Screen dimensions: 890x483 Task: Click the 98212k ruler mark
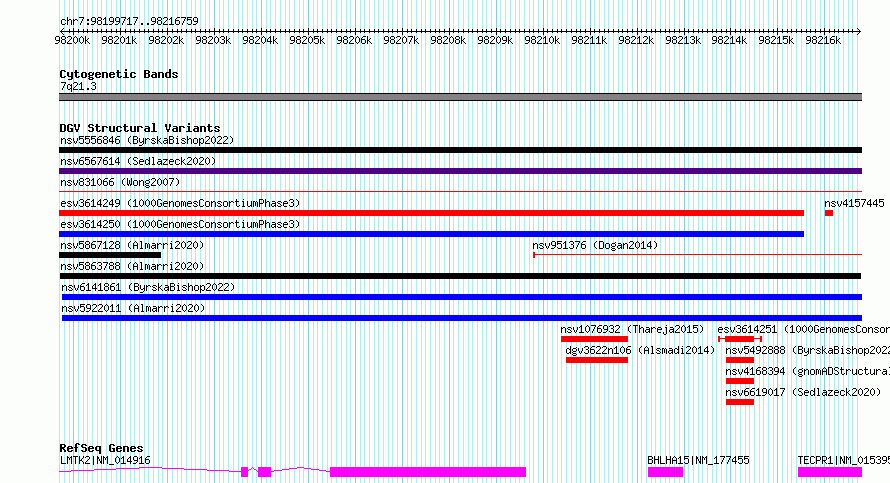(636, 40)
